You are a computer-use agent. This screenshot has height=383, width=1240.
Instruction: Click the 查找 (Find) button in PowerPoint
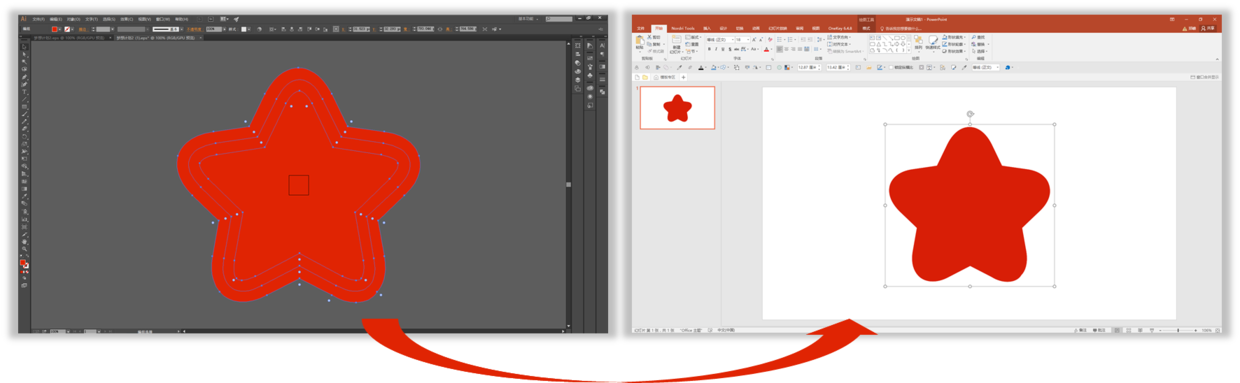[x=979, y=37]
